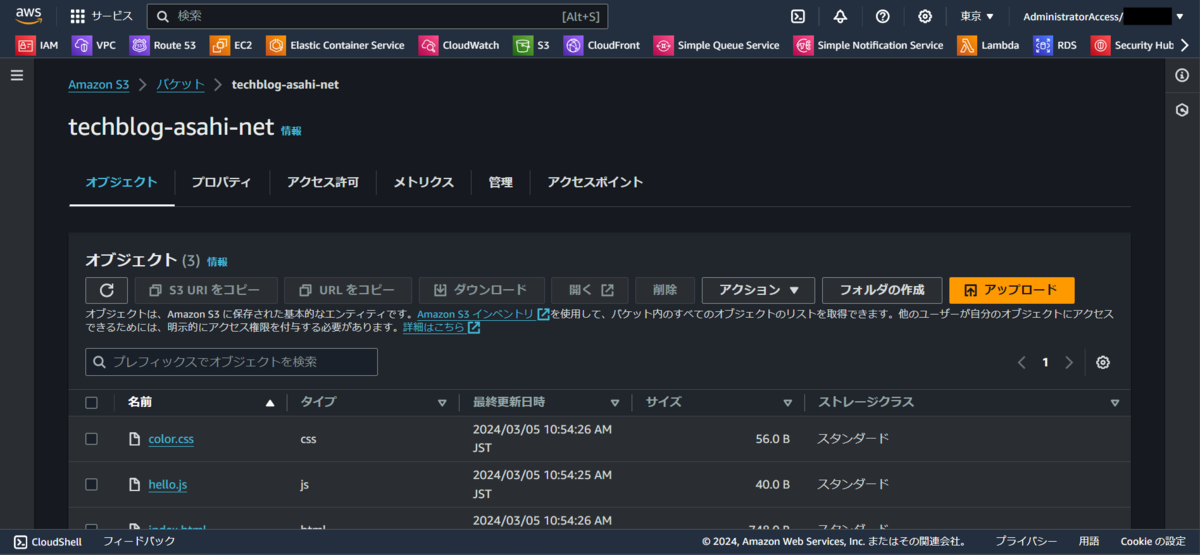
Task: Open the info panel icon on right
Action: [x=1182, y=76]
